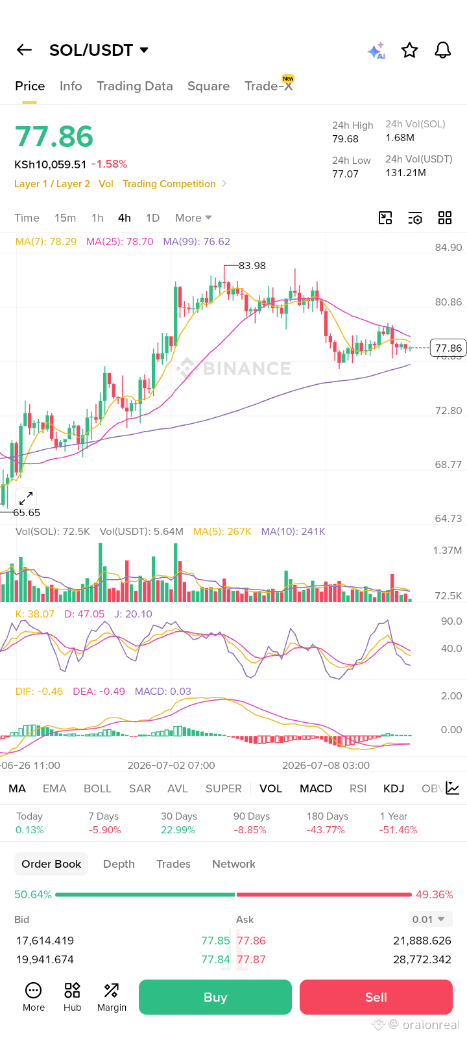Toggle the VOL indicator
Viewport: 467px width, 1040px height.
271,788
